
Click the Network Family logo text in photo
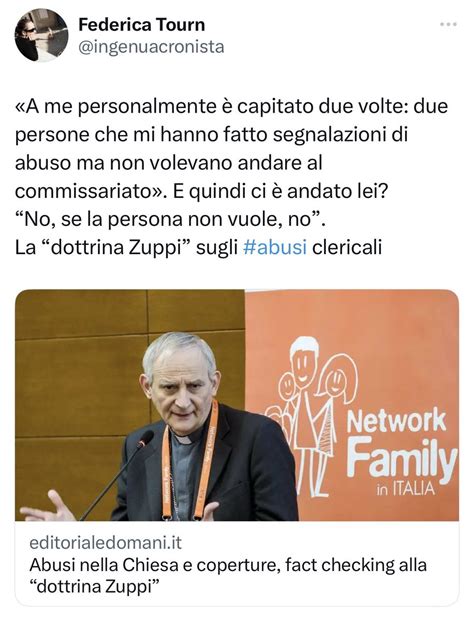coord(401,447)
